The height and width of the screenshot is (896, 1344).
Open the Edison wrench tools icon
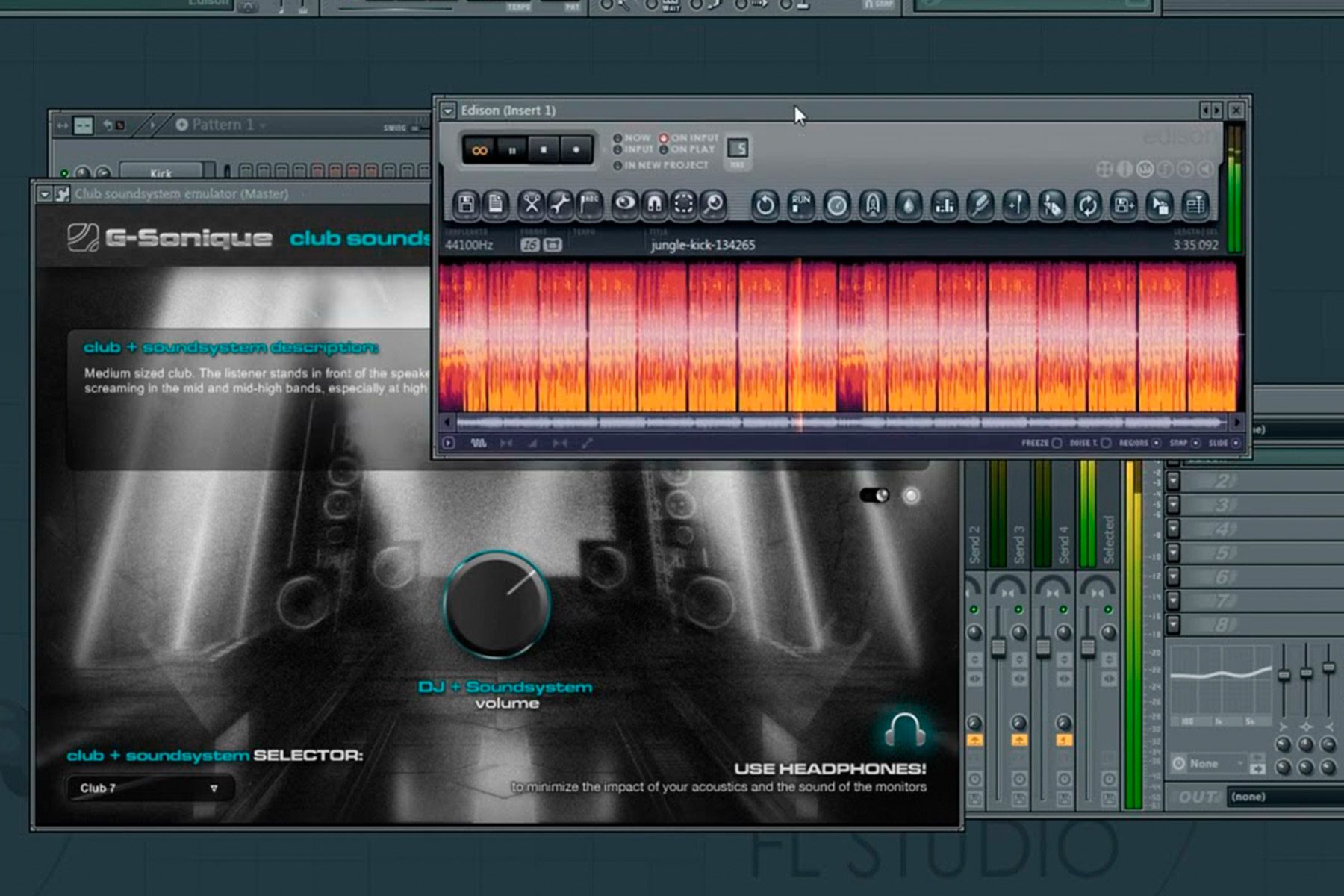click(x=560, y=205)
